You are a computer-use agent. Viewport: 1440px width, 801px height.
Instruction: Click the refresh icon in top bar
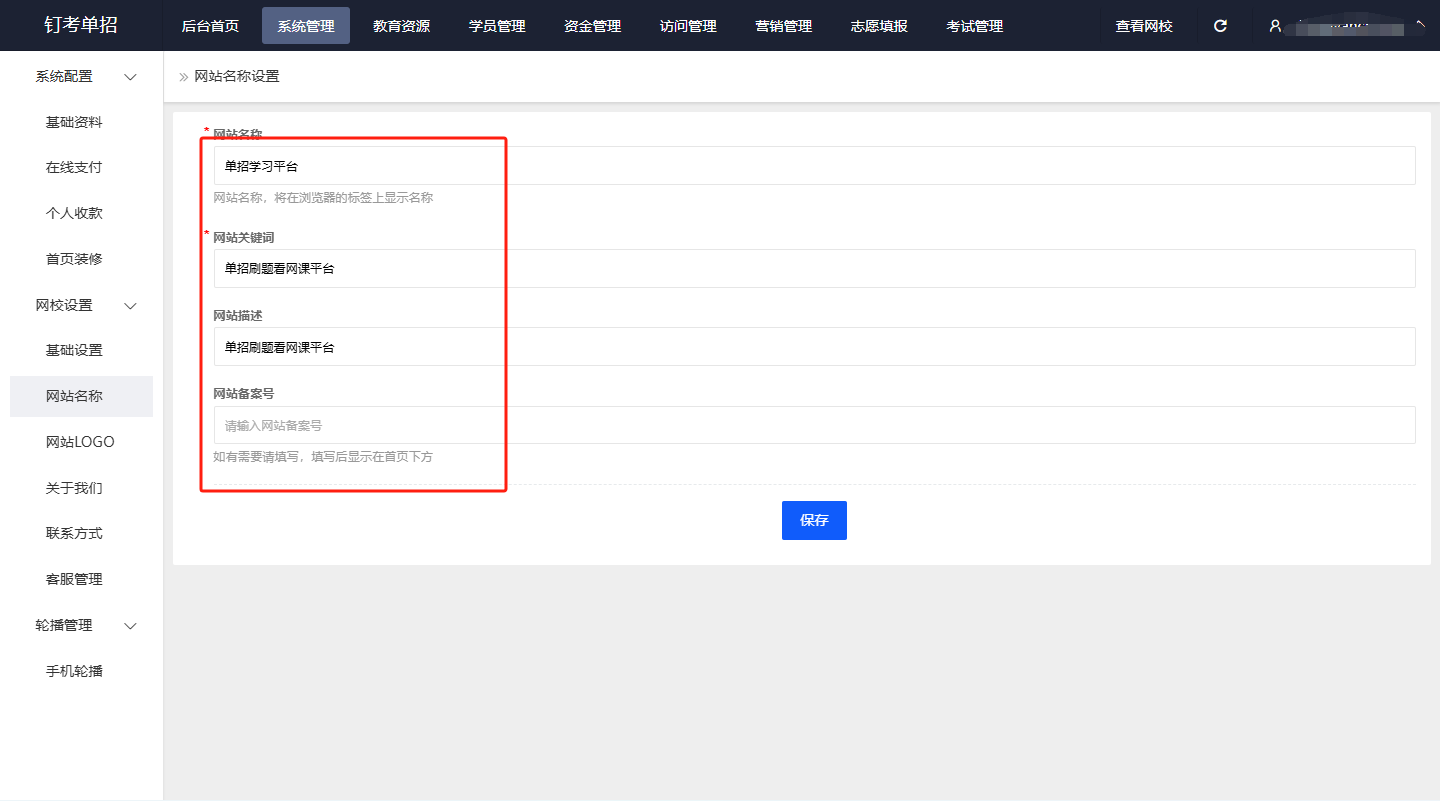click(1220, 26)
